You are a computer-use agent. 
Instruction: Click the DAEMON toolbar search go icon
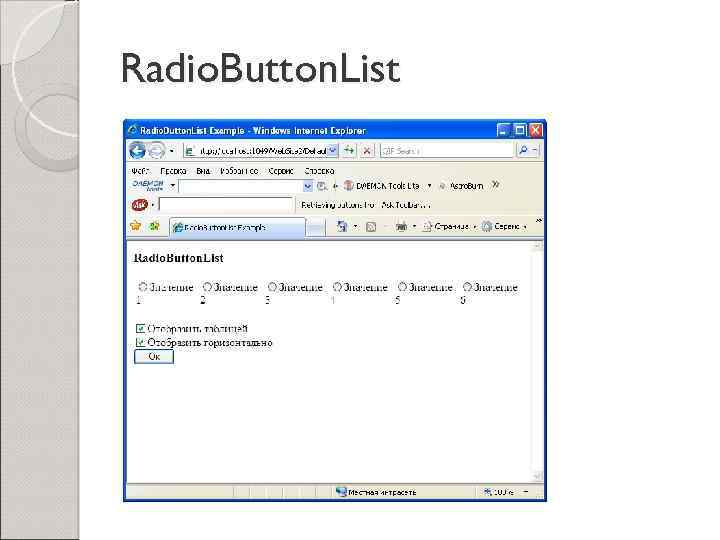pos(322,186)
